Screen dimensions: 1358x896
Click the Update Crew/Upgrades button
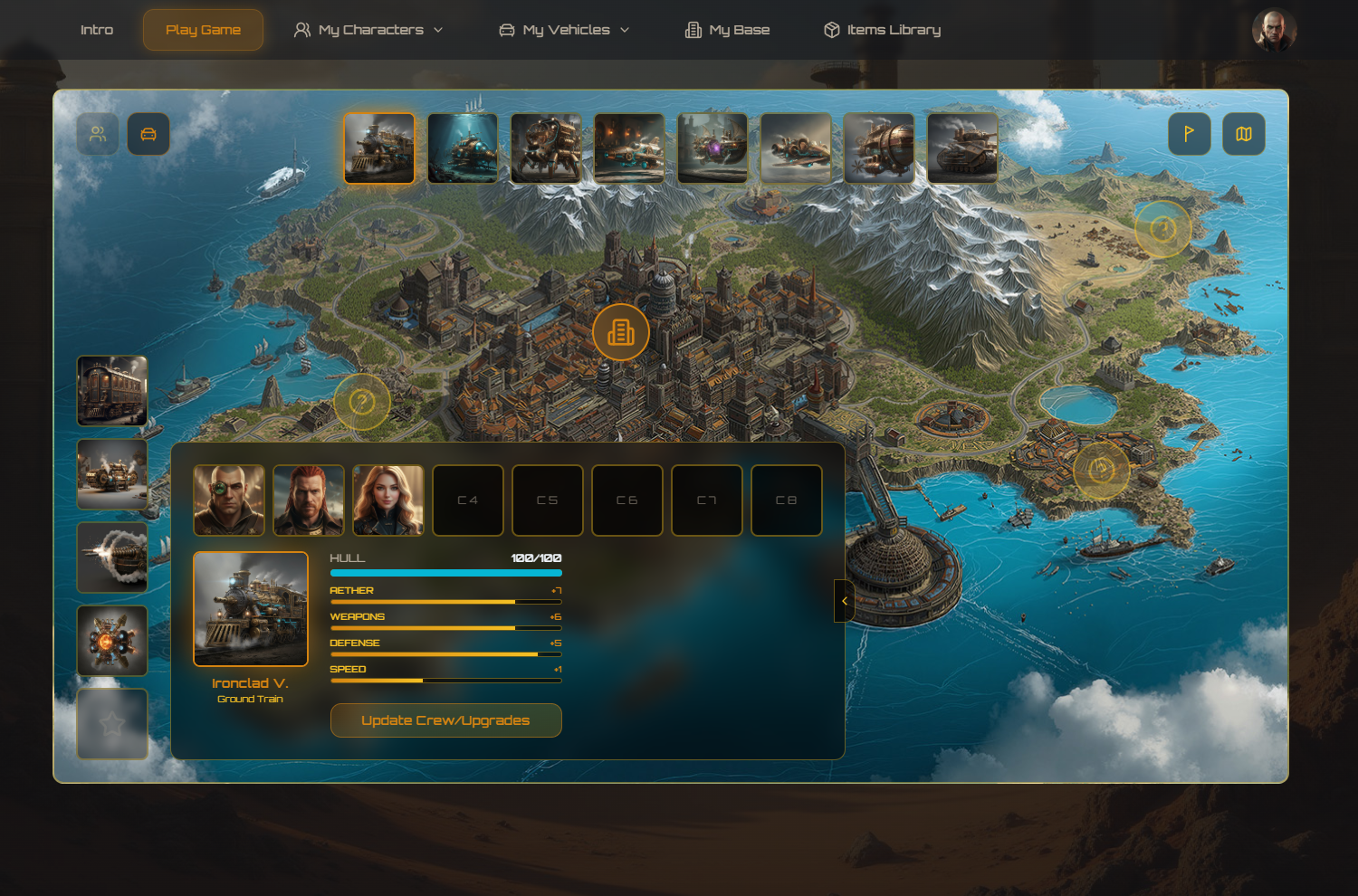(x=445, y=720)
